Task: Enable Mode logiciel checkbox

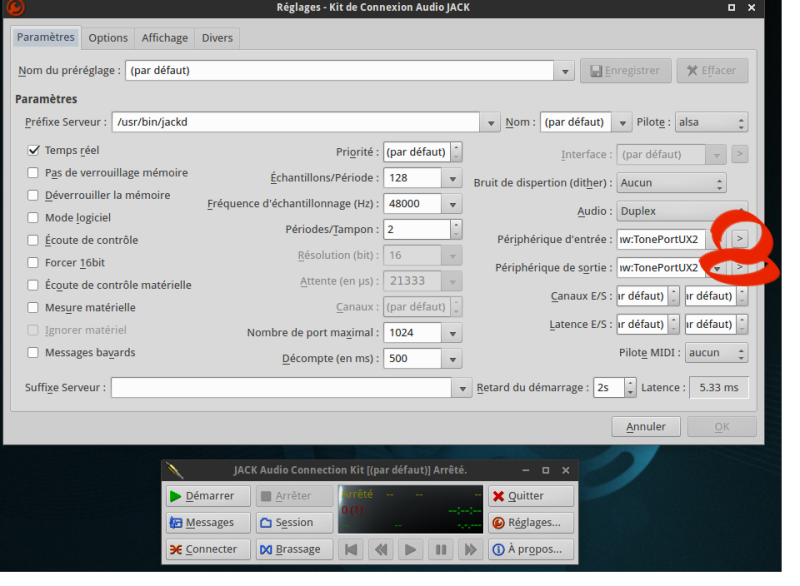Action: [33, 217]
